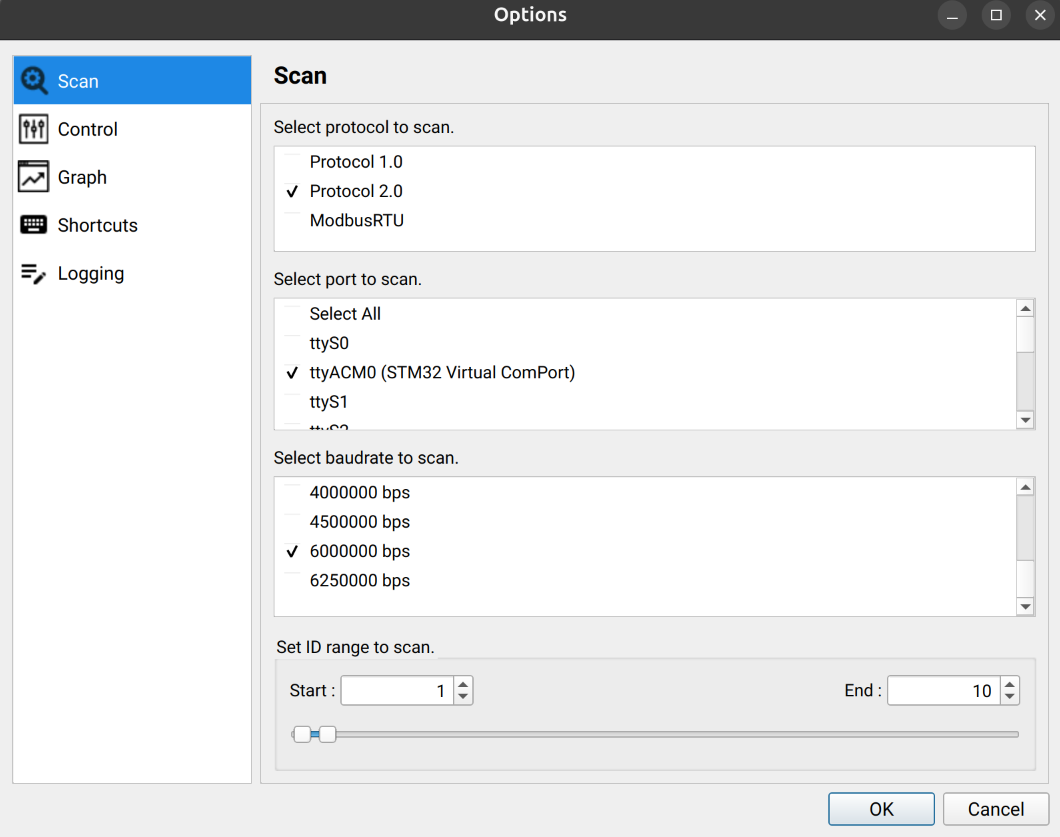Enable ModbusRTU protocol scanning
1060x837 pixels.
coord(292,221)
